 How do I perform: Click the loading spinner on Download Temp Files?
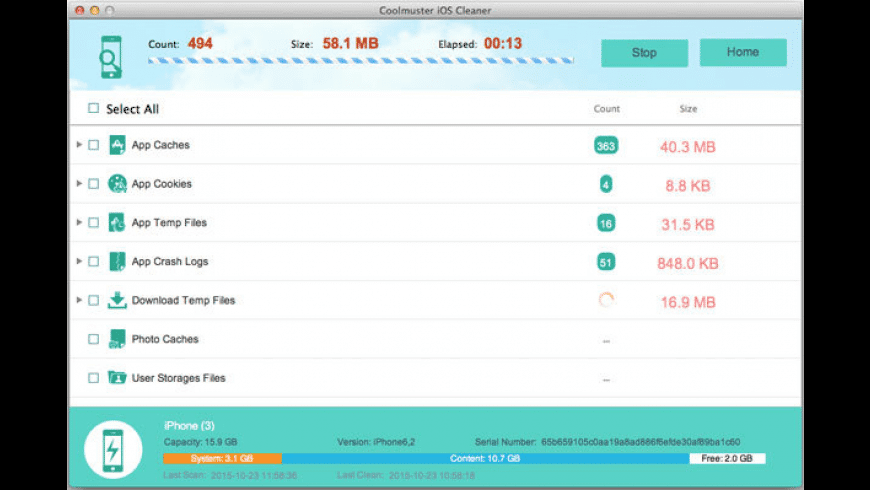[x=606, y=300]
